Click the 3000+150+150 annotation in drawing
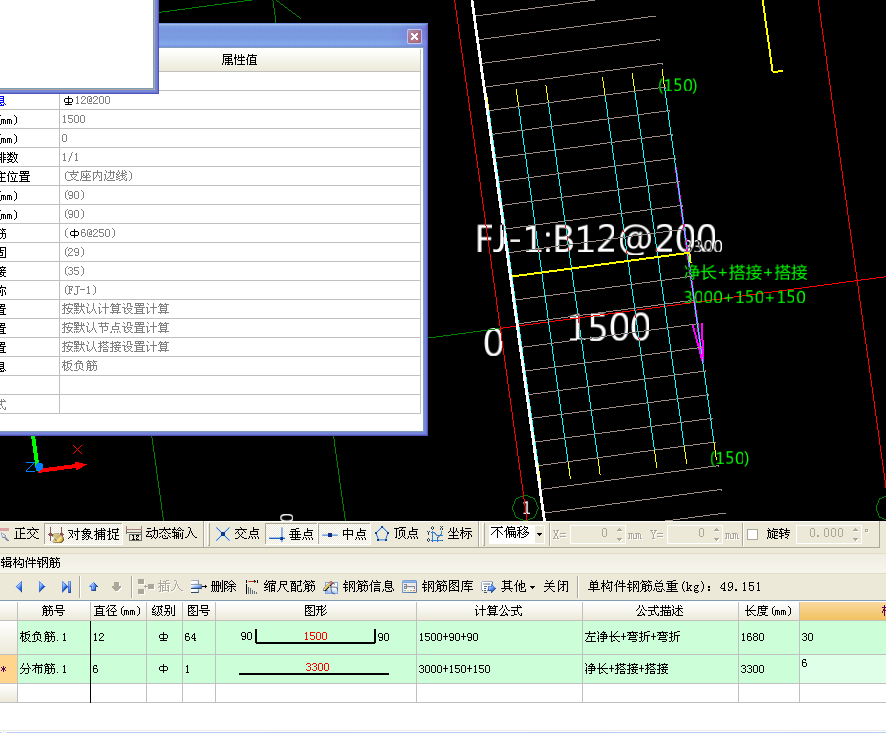886x733 pixels. pos(745,297)
